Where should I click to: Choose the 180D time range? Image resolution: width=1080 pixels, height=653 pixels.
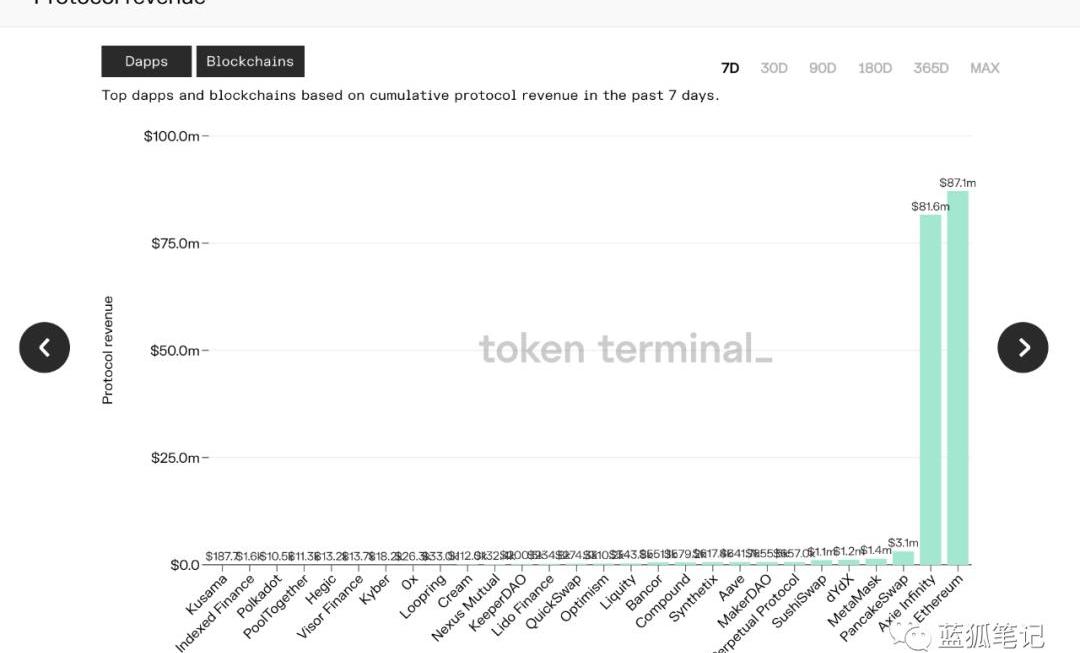click(x=874, y=68)
